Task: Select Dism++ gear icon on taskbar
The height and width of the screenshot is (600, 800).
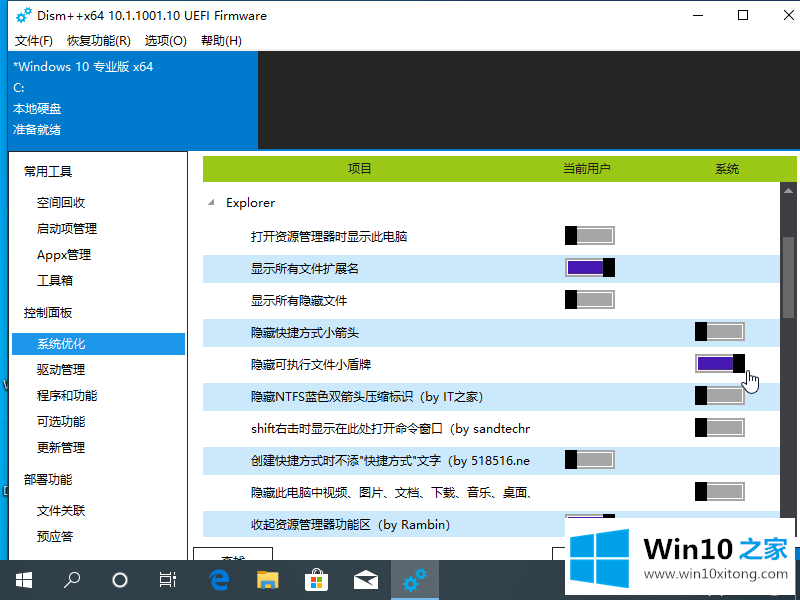Action: 415,580
